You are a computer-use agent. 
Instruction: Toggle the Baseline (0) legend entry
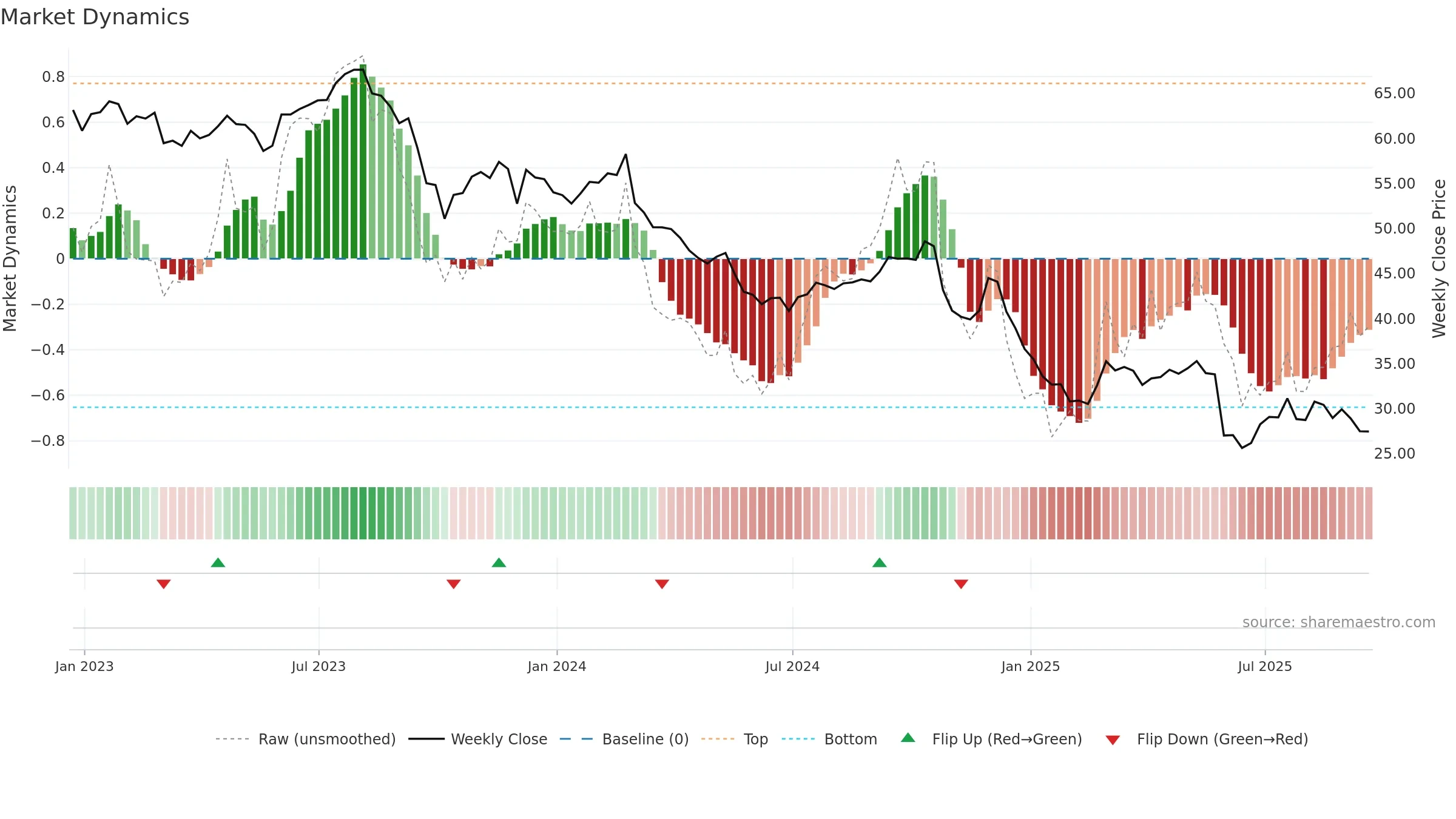(x=624, y=739)
